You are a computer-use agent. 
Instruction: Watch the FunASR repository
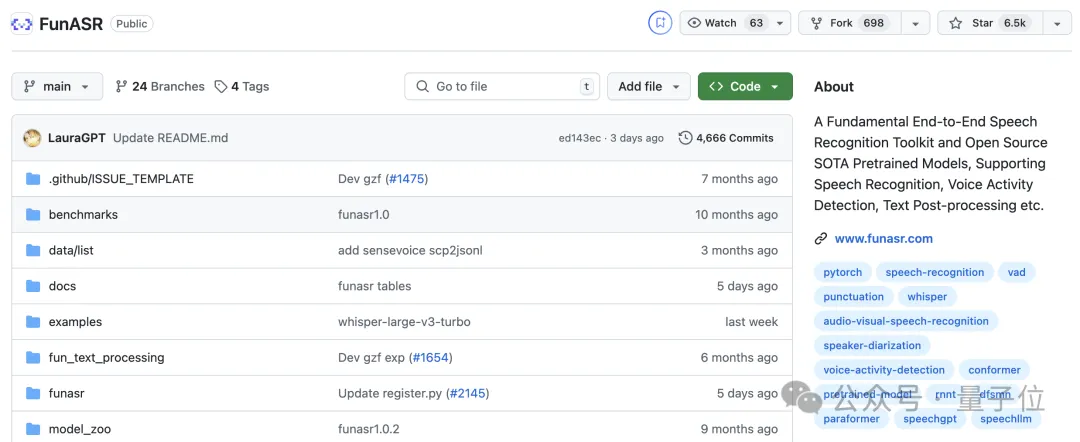pos(725,23)
